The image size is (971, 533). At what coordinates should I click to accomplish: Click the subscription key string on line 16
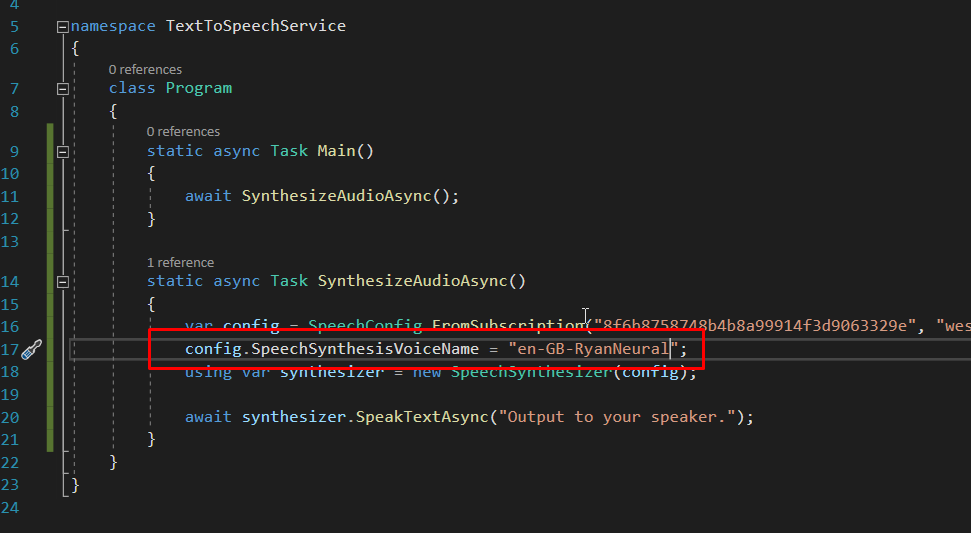(755, 326)
